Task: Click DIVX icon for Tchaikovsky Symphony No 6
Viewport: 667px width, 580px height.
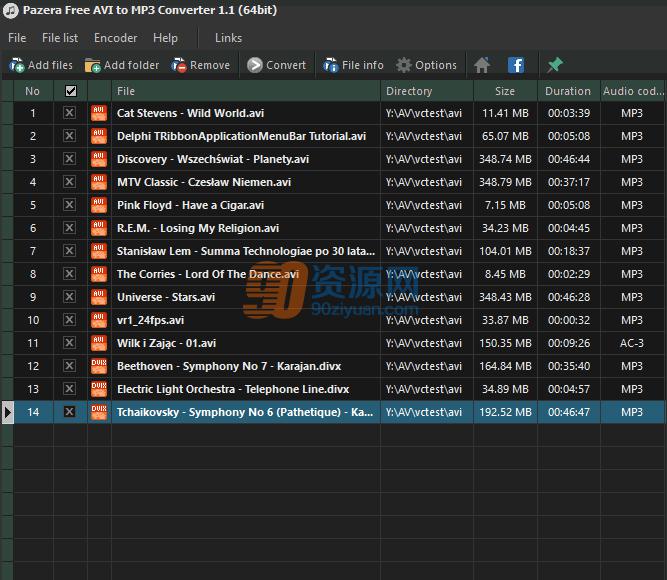Action: 99,412
